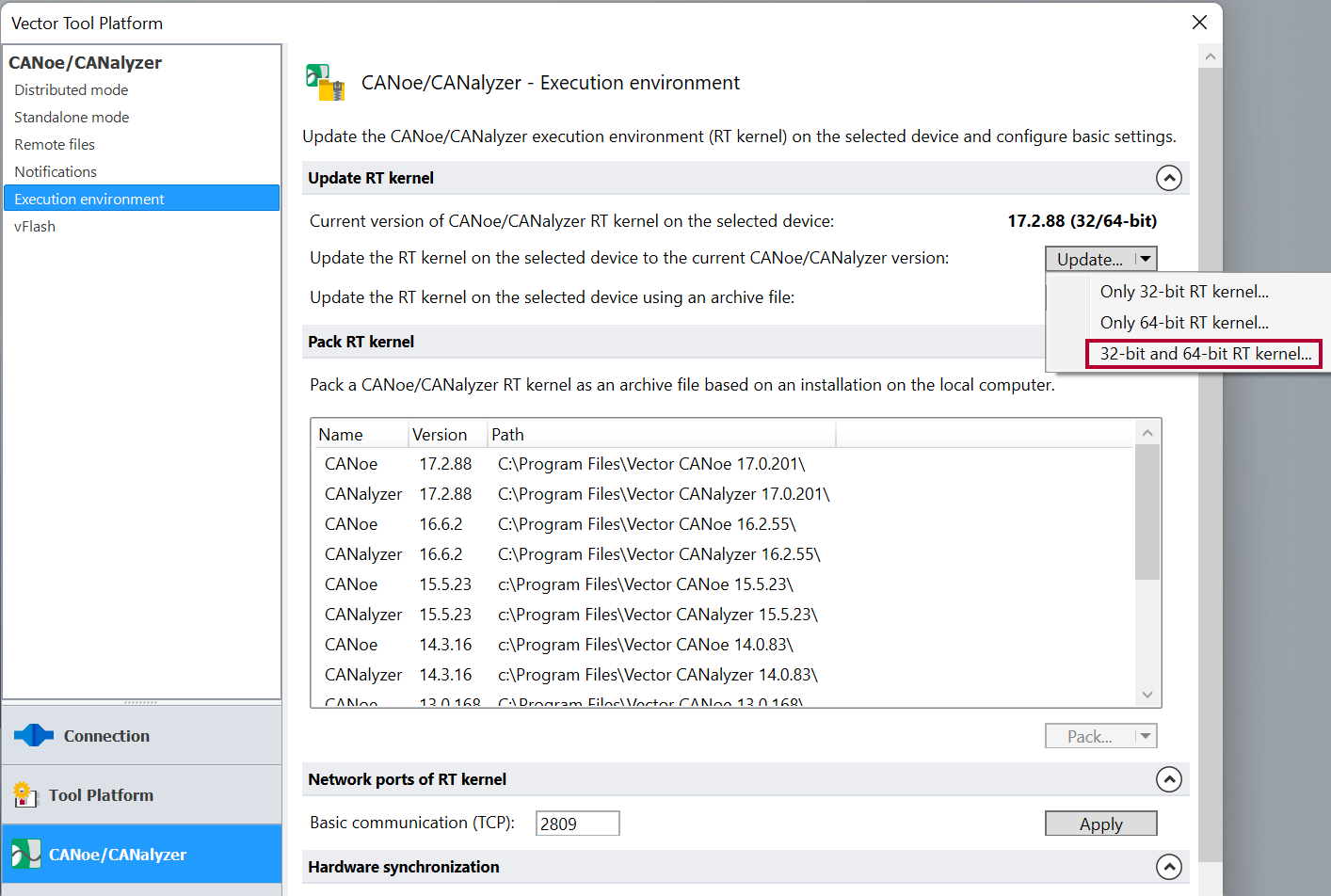Open Notifications page
Screen dimensions: 1331x896
pyautogui.click(x=56, y=171)
